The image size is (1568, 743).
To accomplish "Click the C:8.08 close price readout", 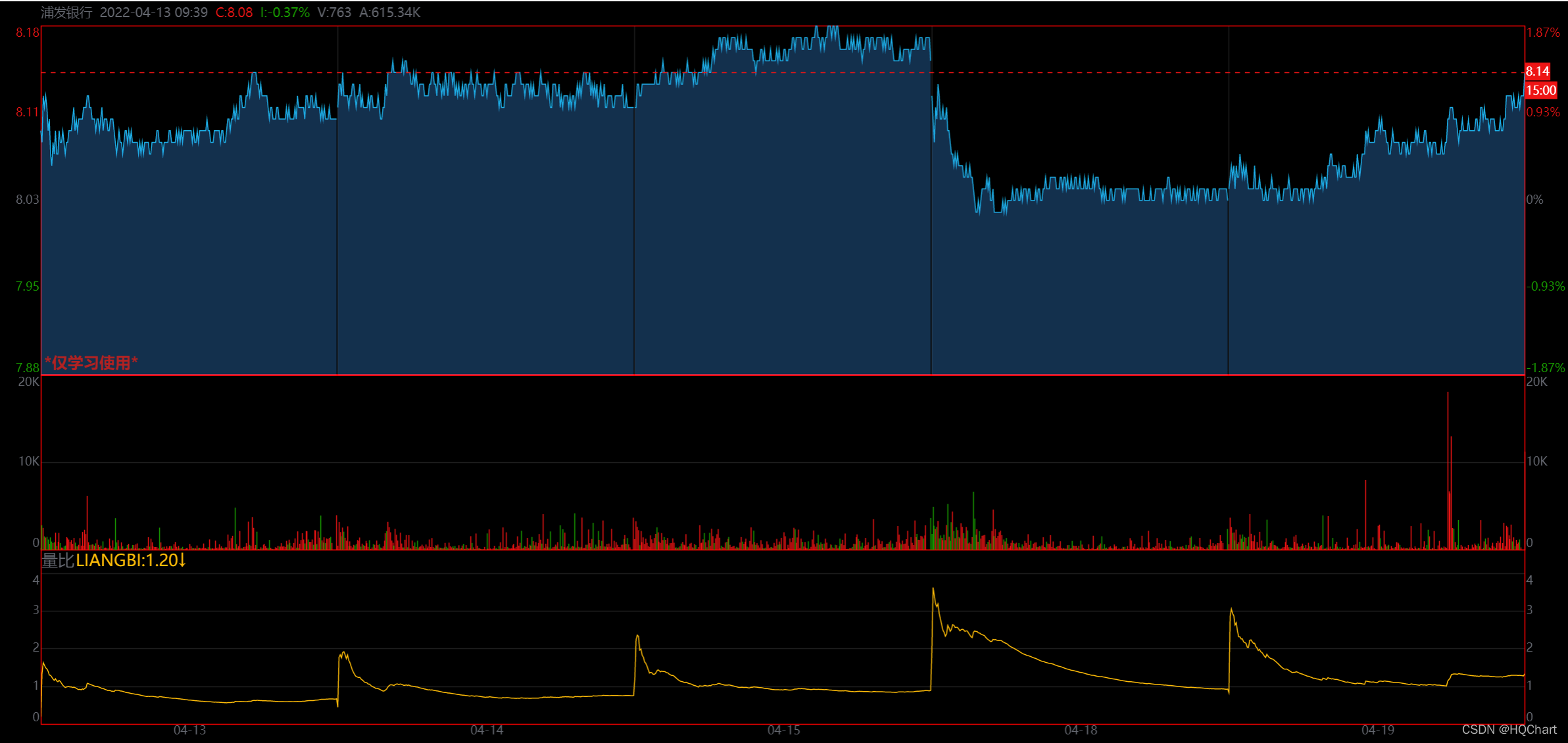I will [234, 12].
